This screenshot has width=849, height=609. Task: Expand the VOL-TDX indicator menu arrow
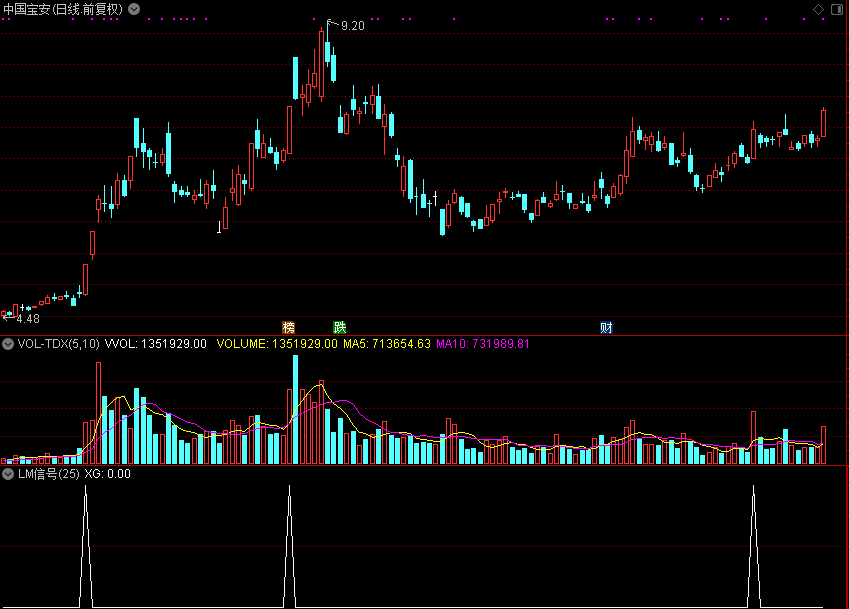coord(8,344)
